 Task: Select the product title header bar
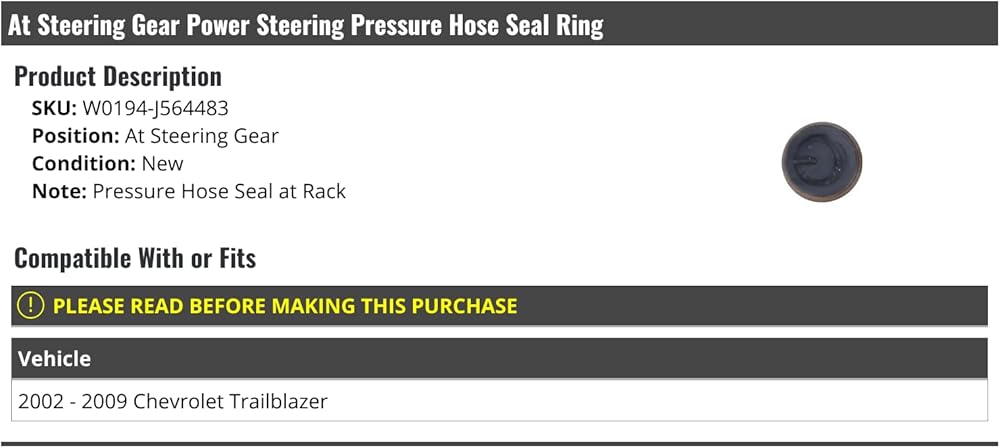[x=499, y=24]
